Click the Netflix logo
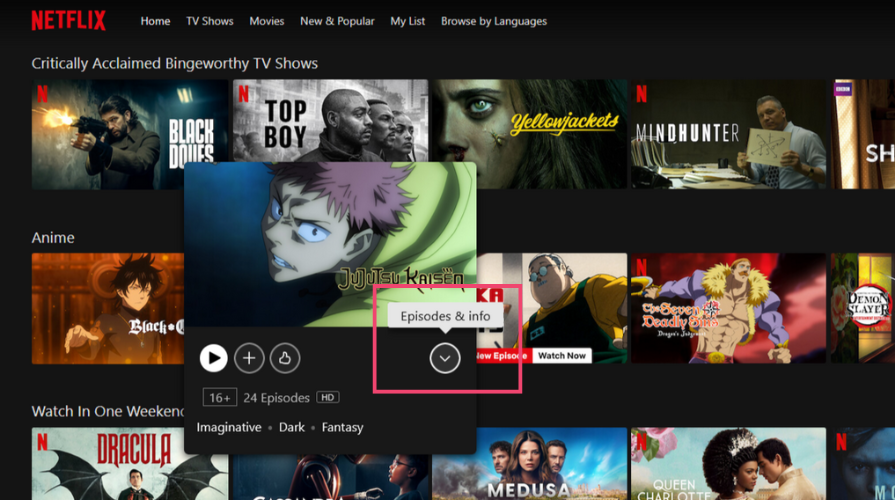Image resolution: width=895 pixels, height=500 pixels. point(68,21)
